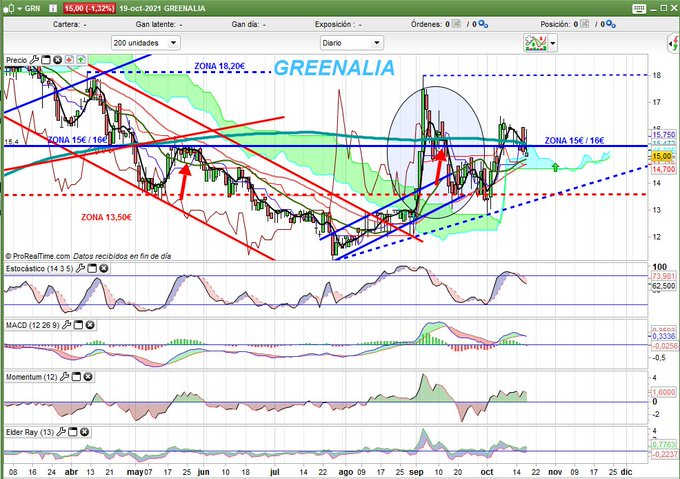This screenshot has height=479, width=680.
Task: Click the green up-arrow icon in Precio toolbar
Action: coord(81,60)
